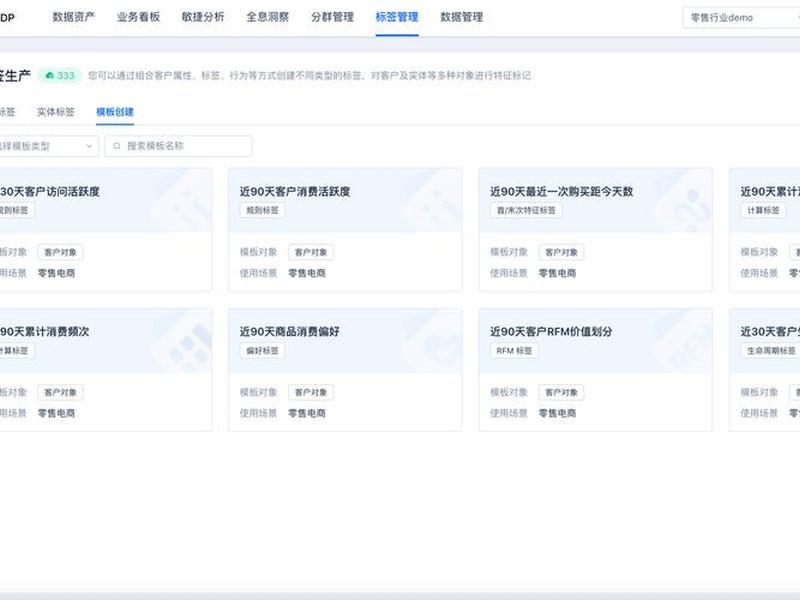Image resolution: width=800 pixels, height=600 pixels.
Task: Open the 近90天商品消费偏好 template card
Action: (345, 370)
